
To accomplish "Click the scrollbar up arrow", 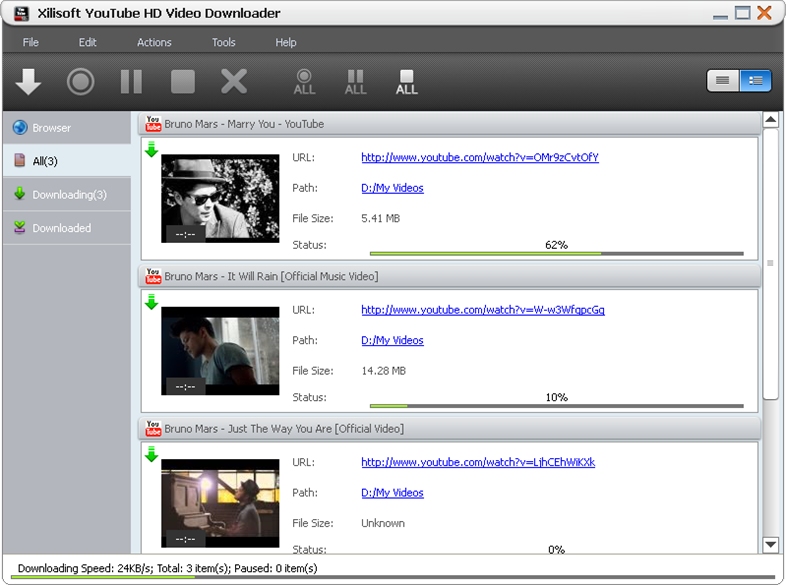I will (770, 120).
